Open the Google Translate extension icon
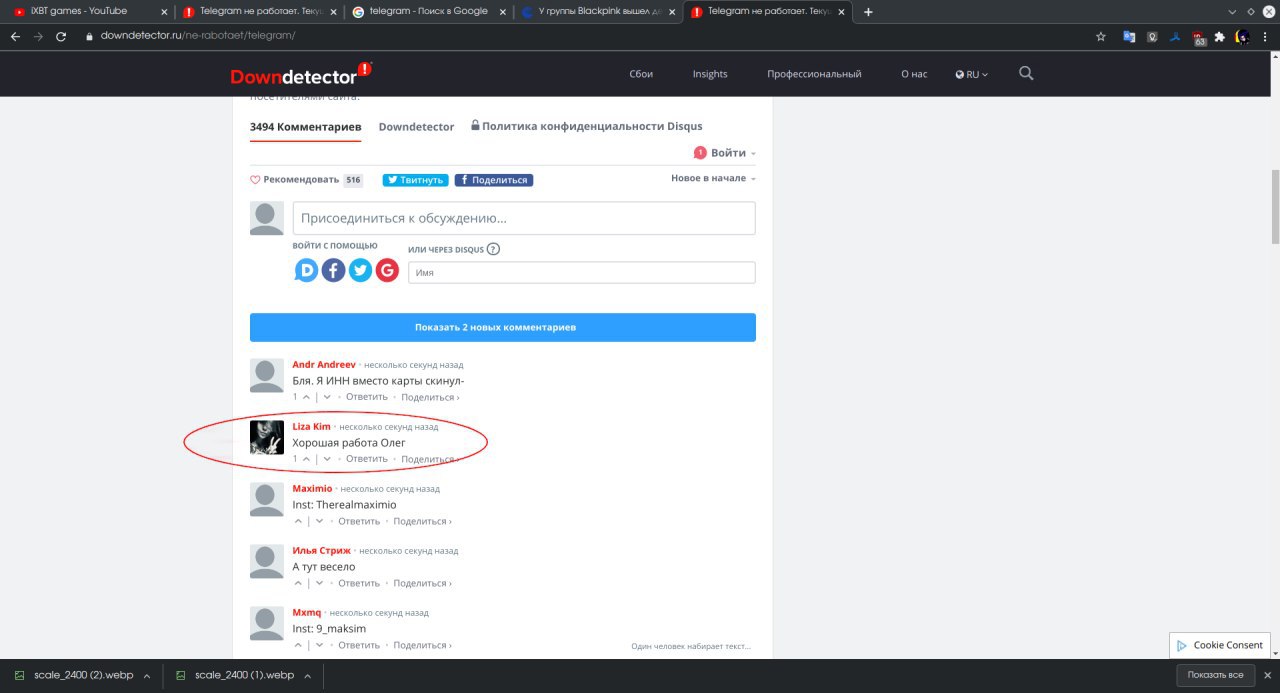 pyautogui.click(x=1129, y=36)
